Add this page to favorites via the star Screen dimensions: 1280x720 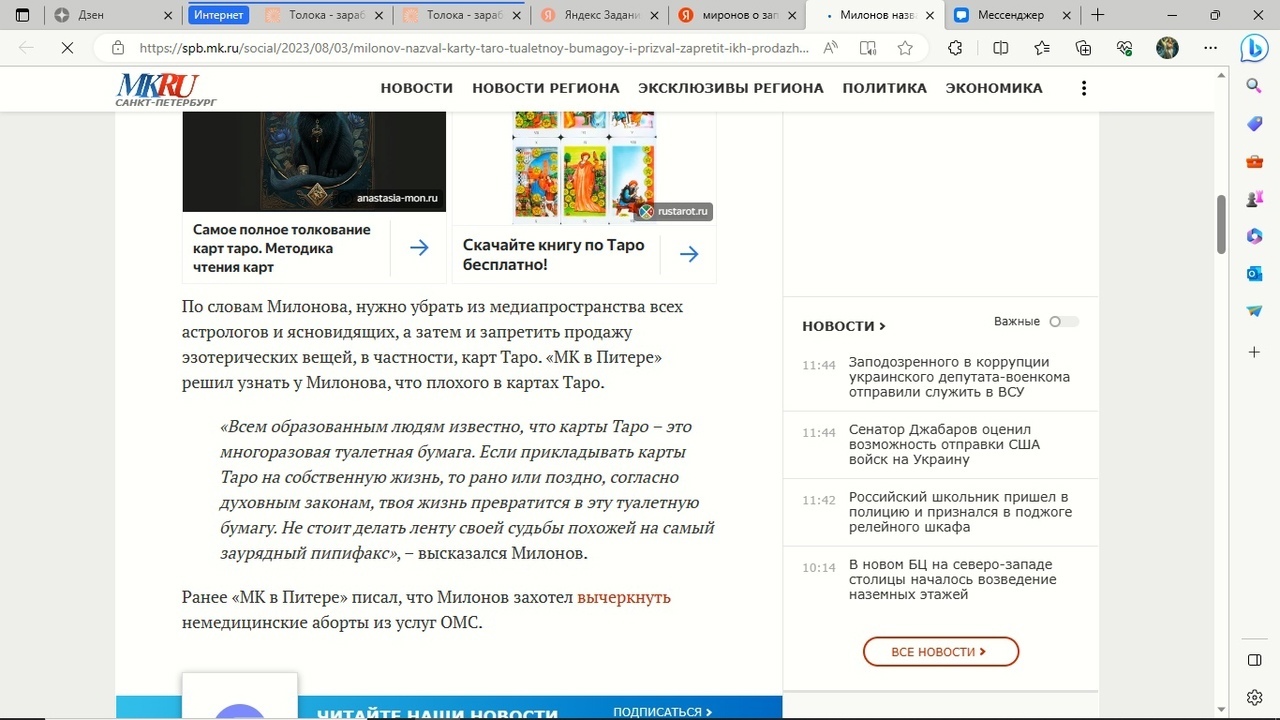pyautogui.click(x=905, y=47)
